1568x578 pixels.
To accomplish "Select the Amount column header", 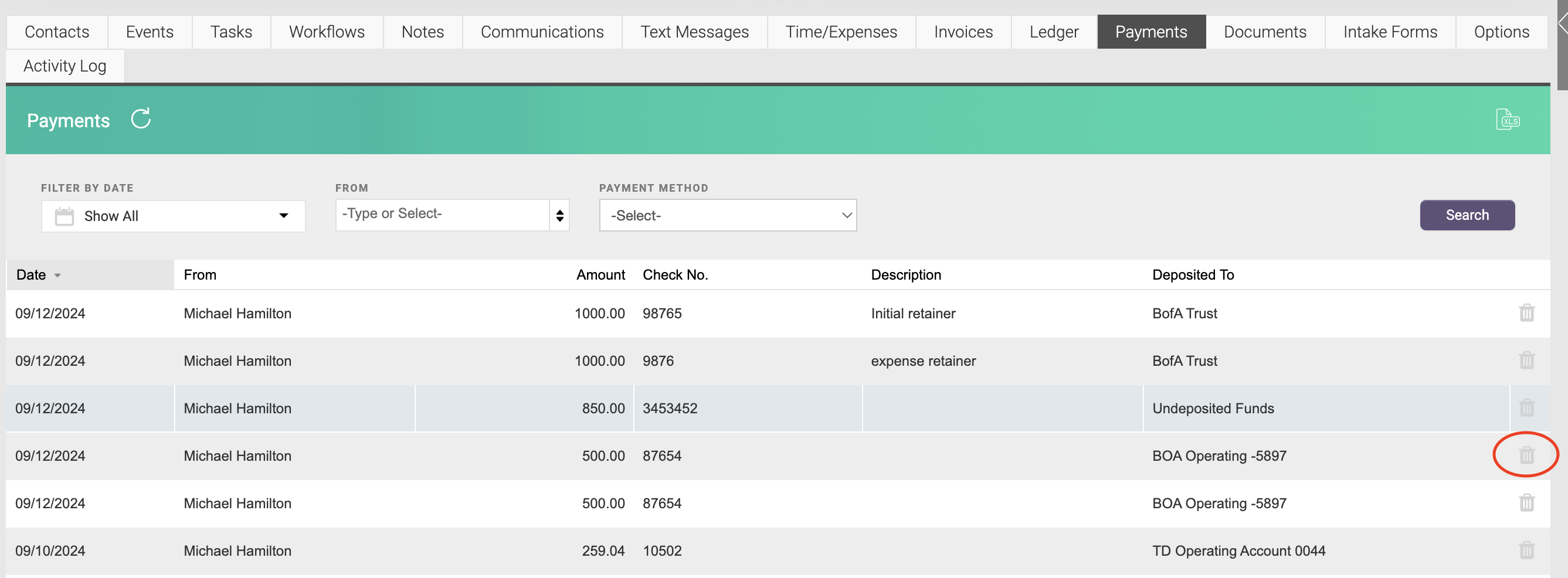I will pyautogui.click(x=600, y=275).
